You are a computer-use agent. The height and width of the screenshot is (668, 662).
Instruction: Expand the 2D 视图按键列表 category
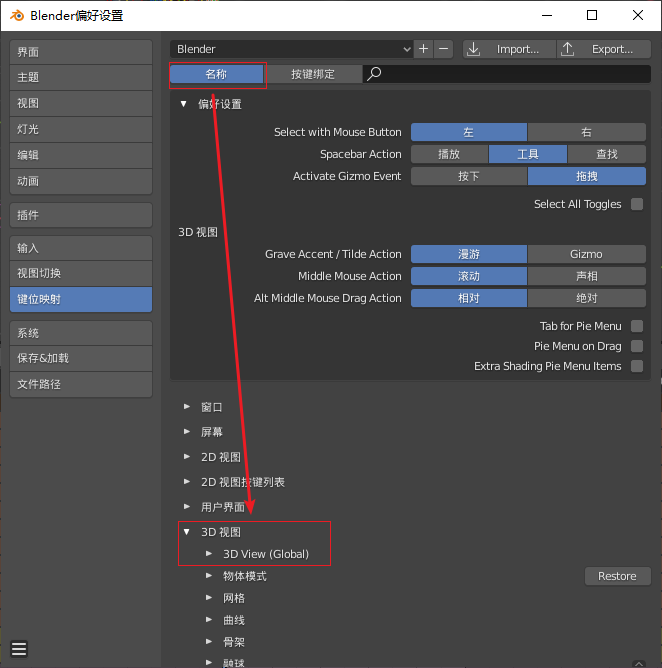pos(187,482)
